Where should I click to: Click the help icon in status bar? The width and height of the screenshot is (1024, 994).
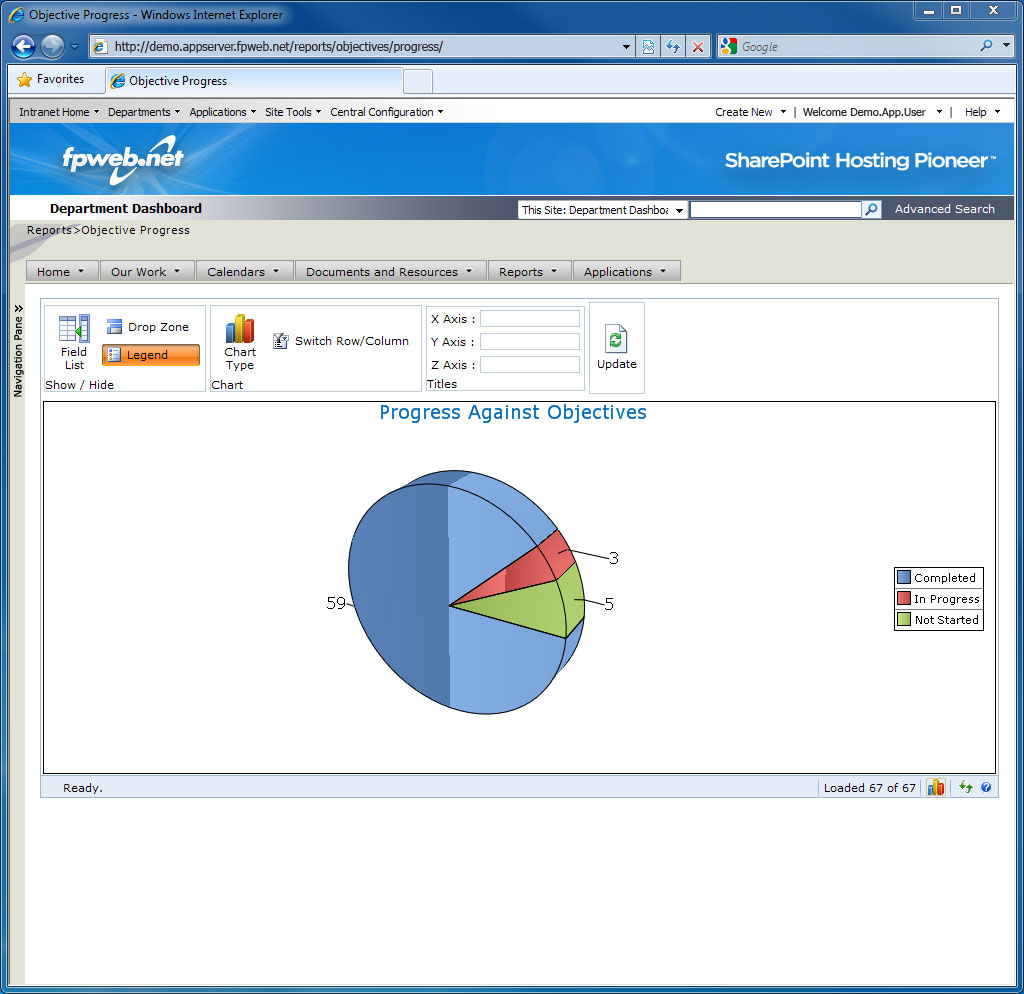point(986,788)
